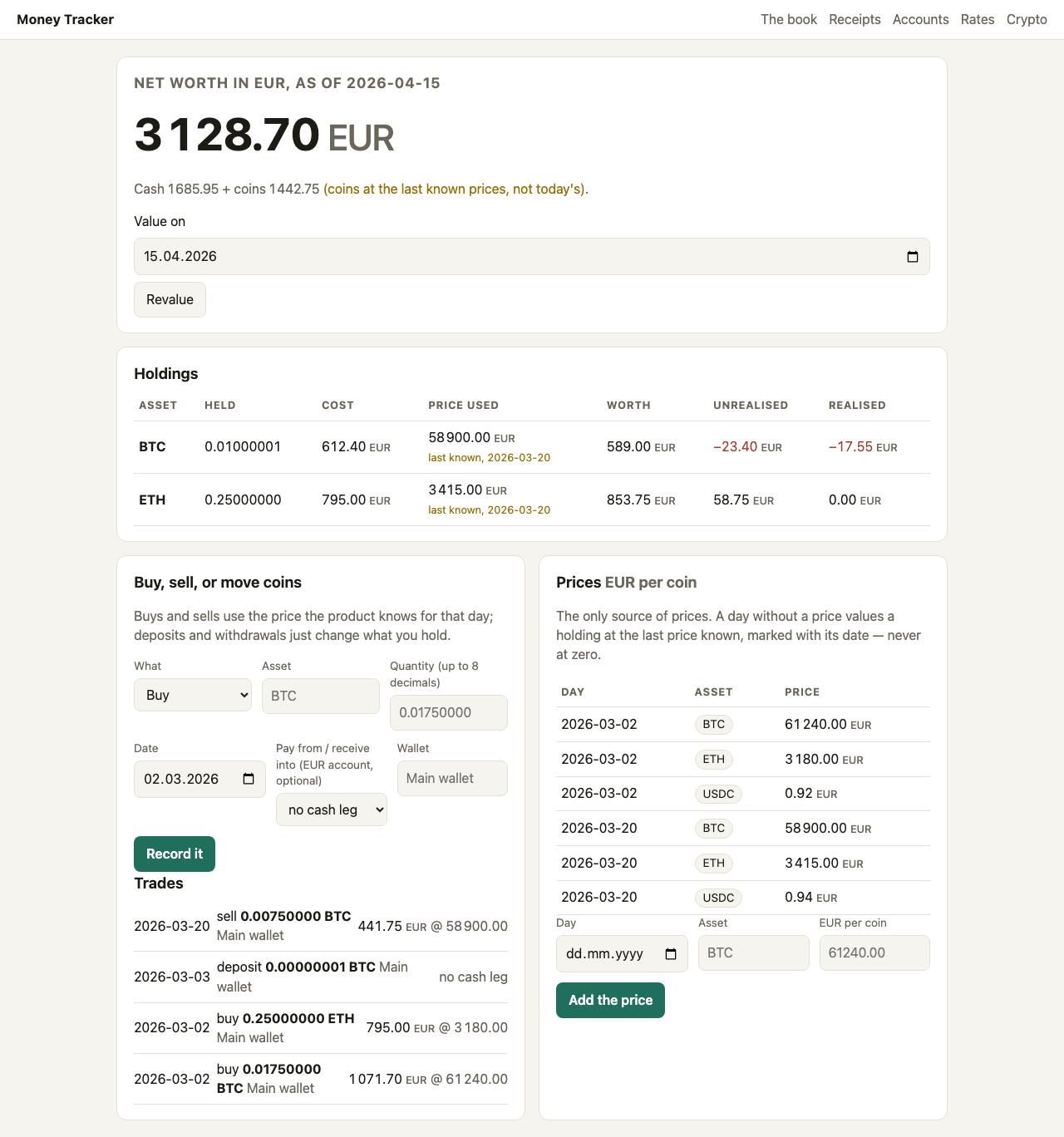This screenshot has width=1064, height=1137.
Task: Go to the Receipts page
Action: coord(855,19)
